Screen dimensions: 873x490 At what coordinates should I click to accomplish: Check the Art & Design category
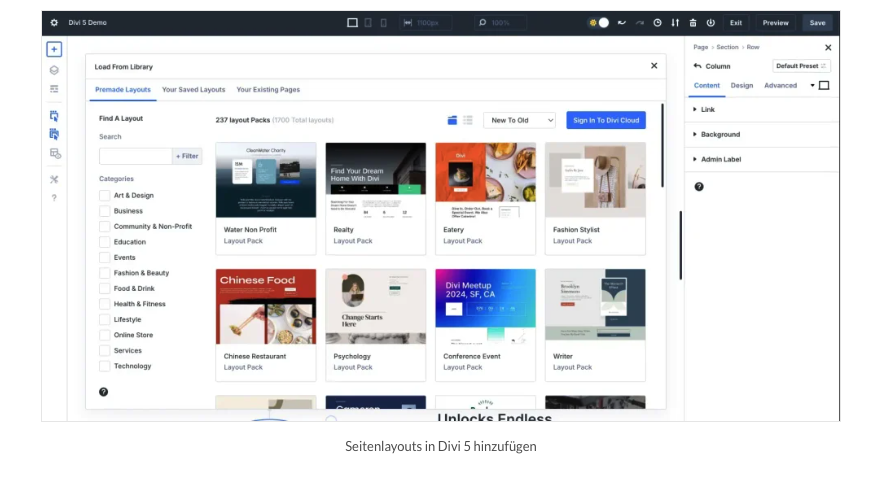click(105, 196)
